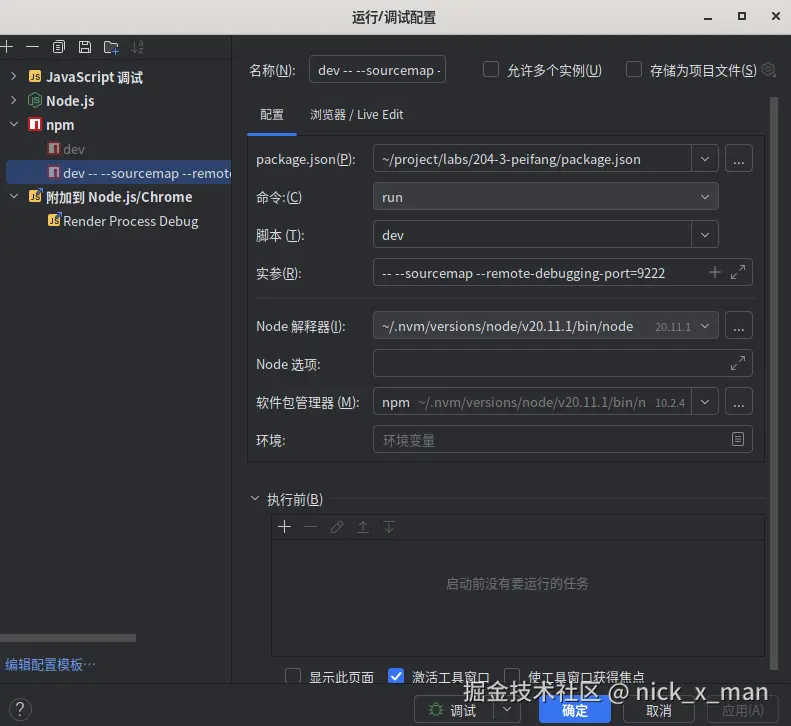Click the 应用 button

click(743, 709)
